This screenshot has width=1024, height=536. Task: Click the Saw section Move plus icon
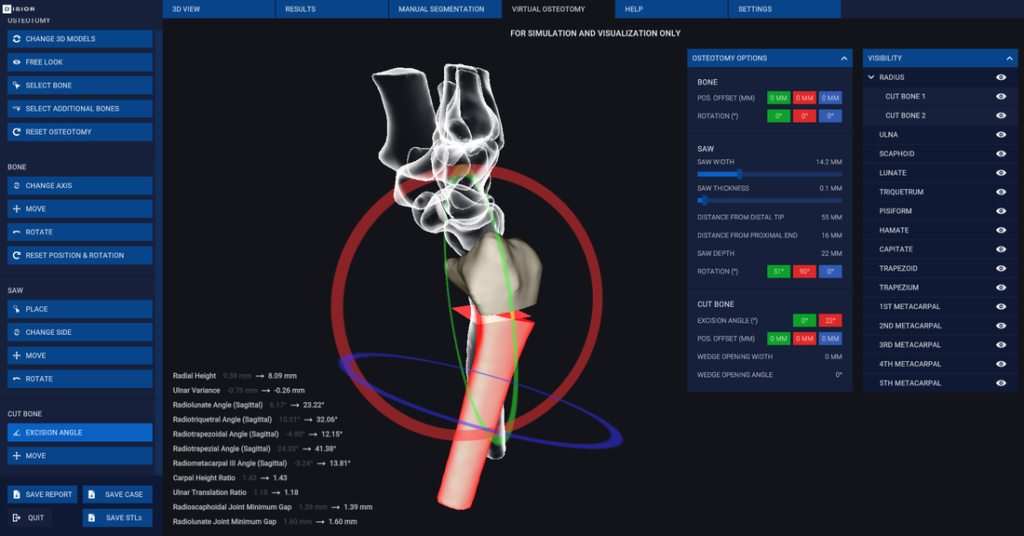click(x=16, y=355)
